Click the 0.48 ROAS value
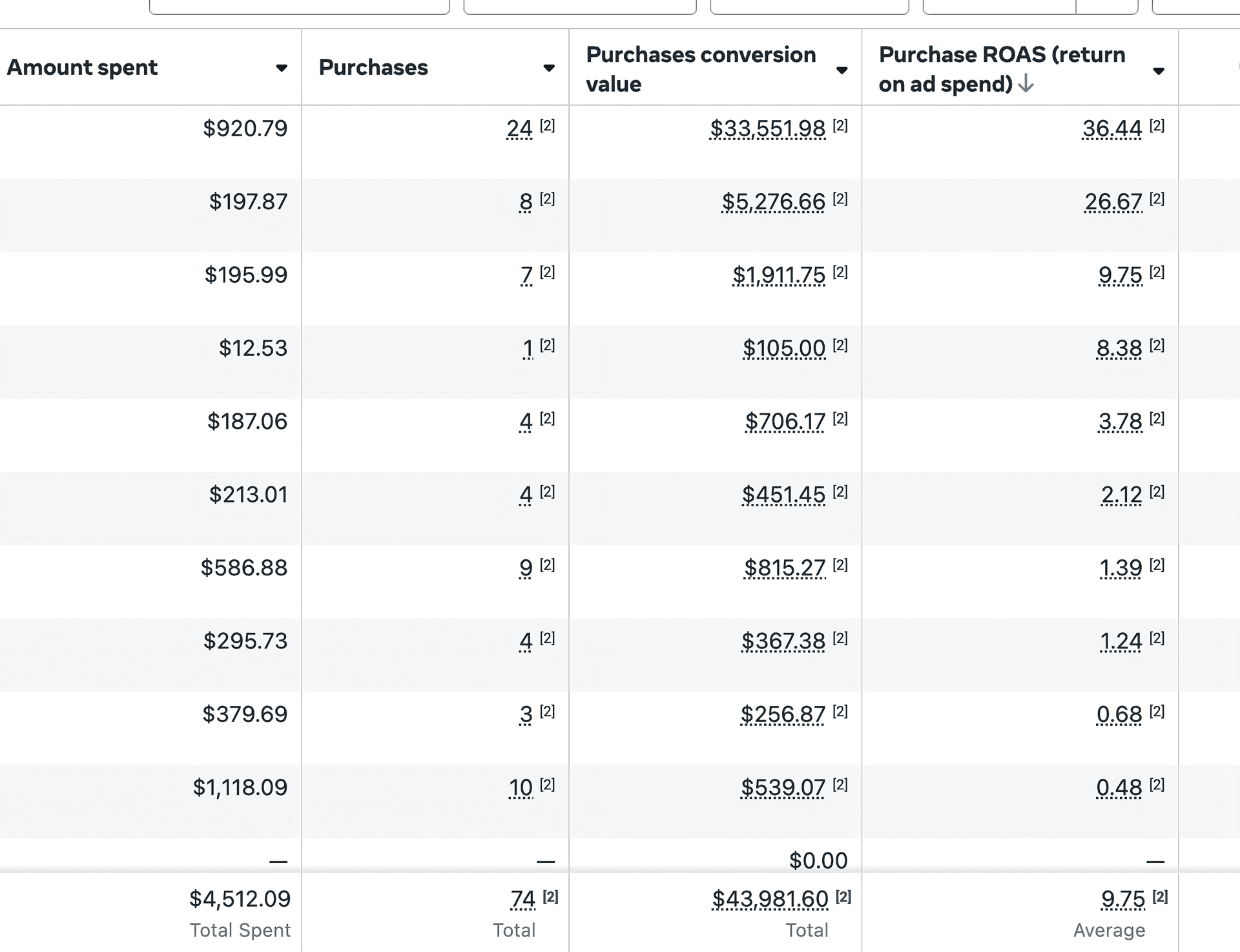 pos(1120,787)
